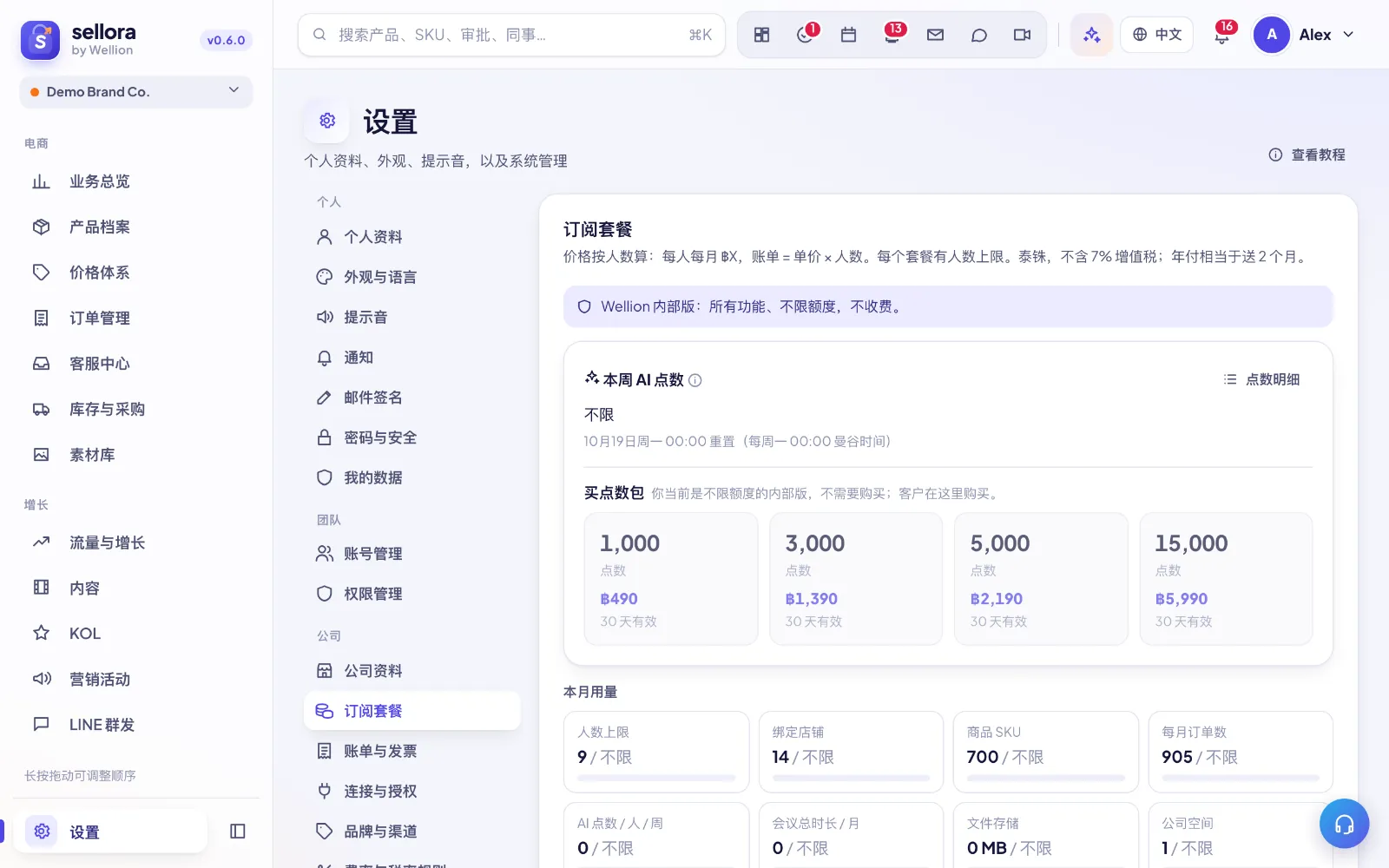This screenshot has height=868, width=1389.
Task: Open the Alex account dropdown
Action: click(1304, 35)
